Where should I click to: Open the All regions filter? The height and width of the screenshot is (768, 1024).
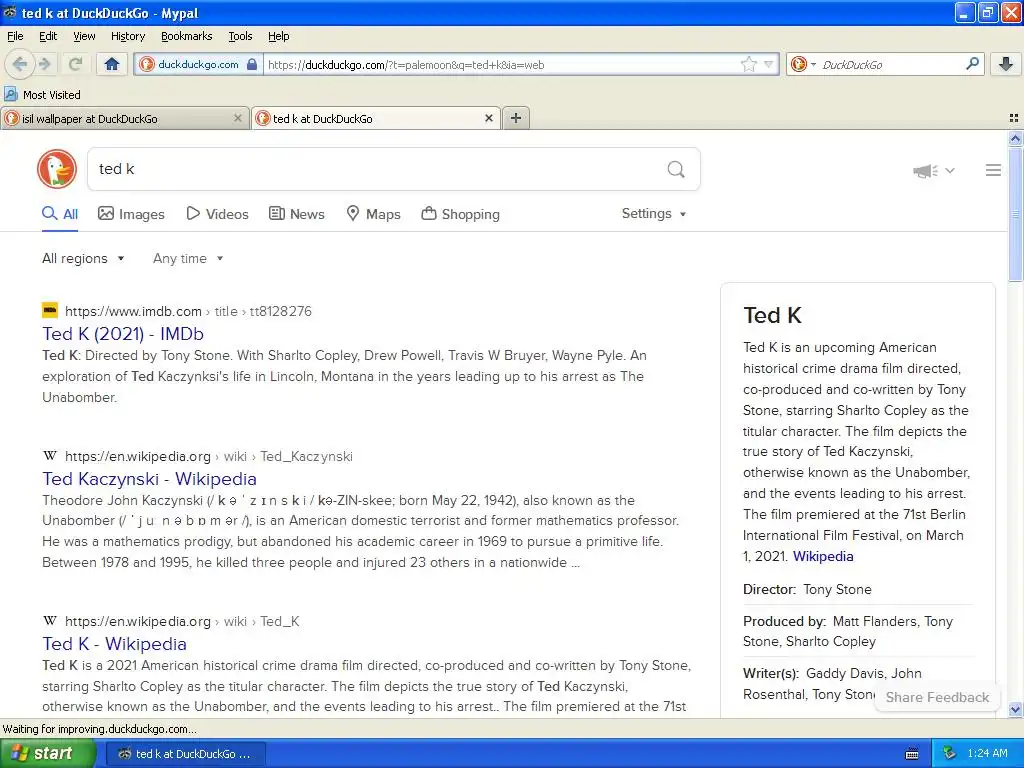tap(83, 259)
